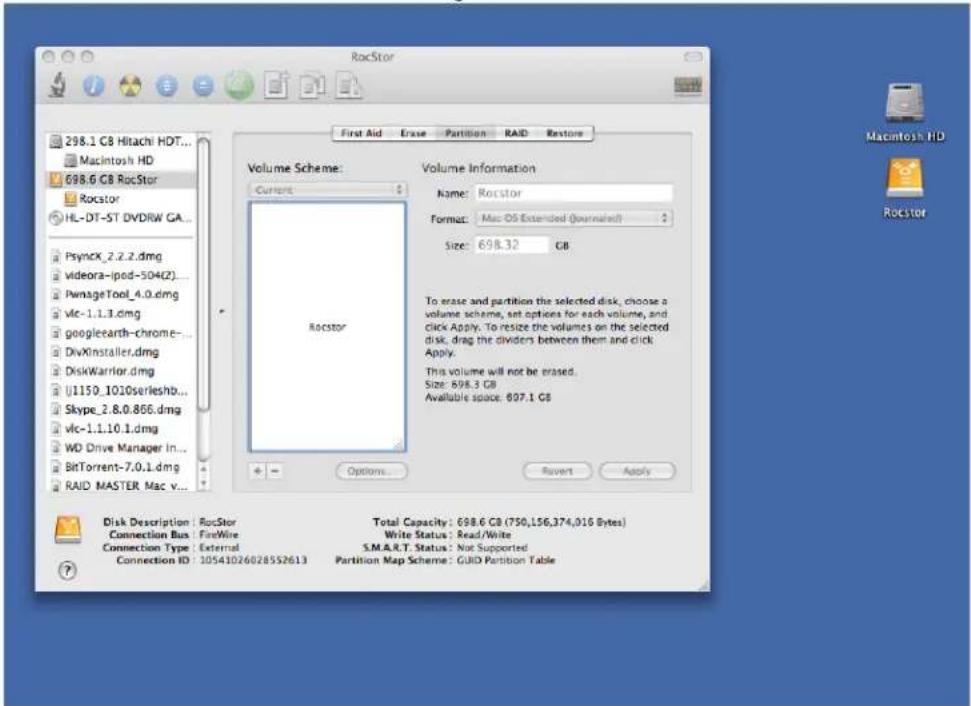Select 298.1 GB Hitachi disk in sidebar
The height and width of the screenshot is (706, 971).
tap(121, 141)
